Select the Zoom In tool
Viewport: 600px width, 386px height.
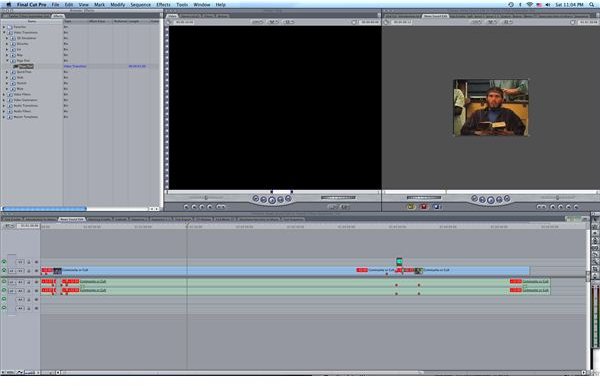tap(595, 261)
